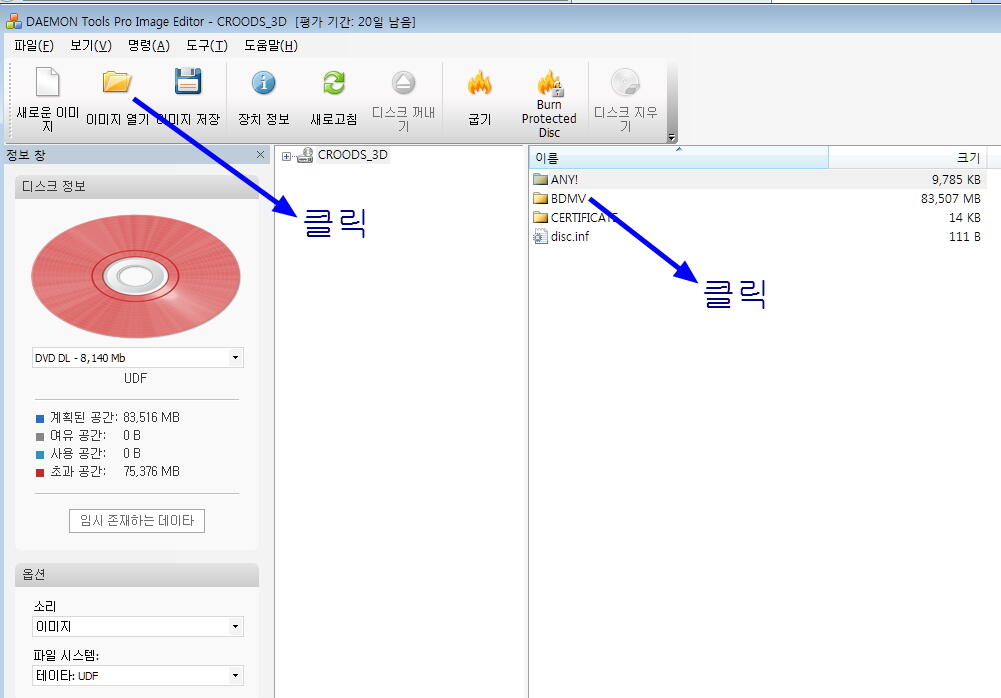Click the 75,376 MB exceeded space value
The width and height of the screenshot is (1001, 698).
tap(151, 471)
